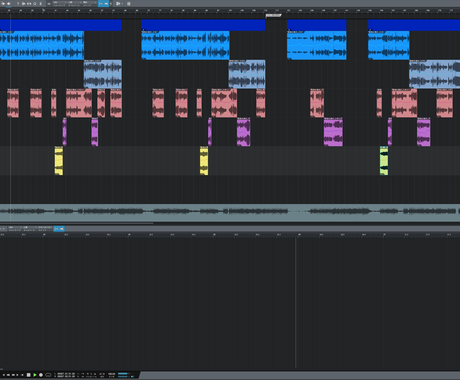Select the third dark blue clip on the top track
The height and width of the screenshot is (380, 460).
pyautogui.click(x=317, y=25)
